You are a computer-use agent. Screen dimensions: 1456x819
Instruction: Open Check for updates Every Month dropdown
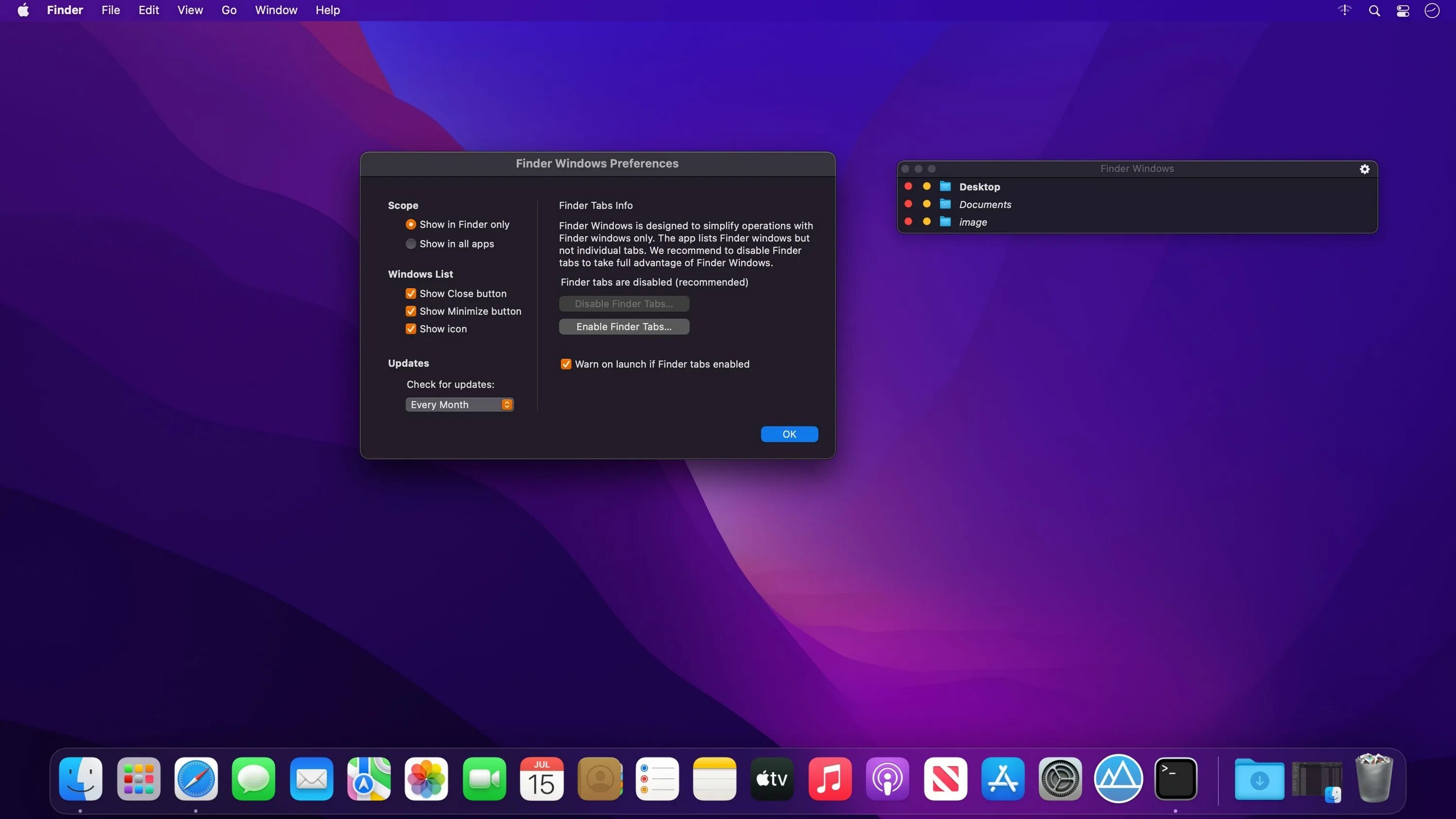coord(459,405)
